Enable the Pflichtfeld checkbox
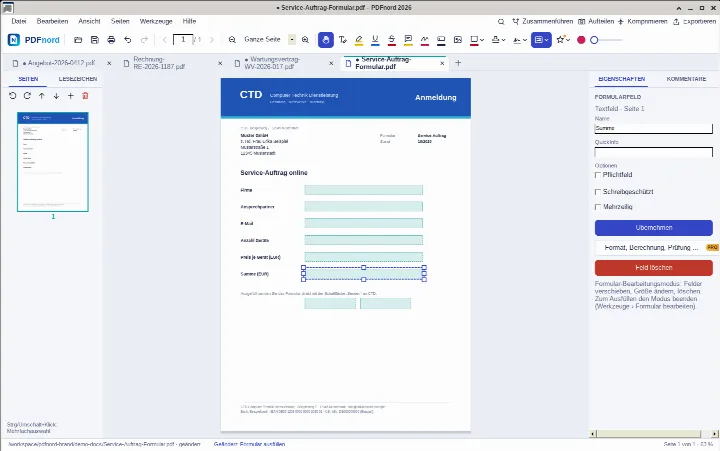 [598, 175]
